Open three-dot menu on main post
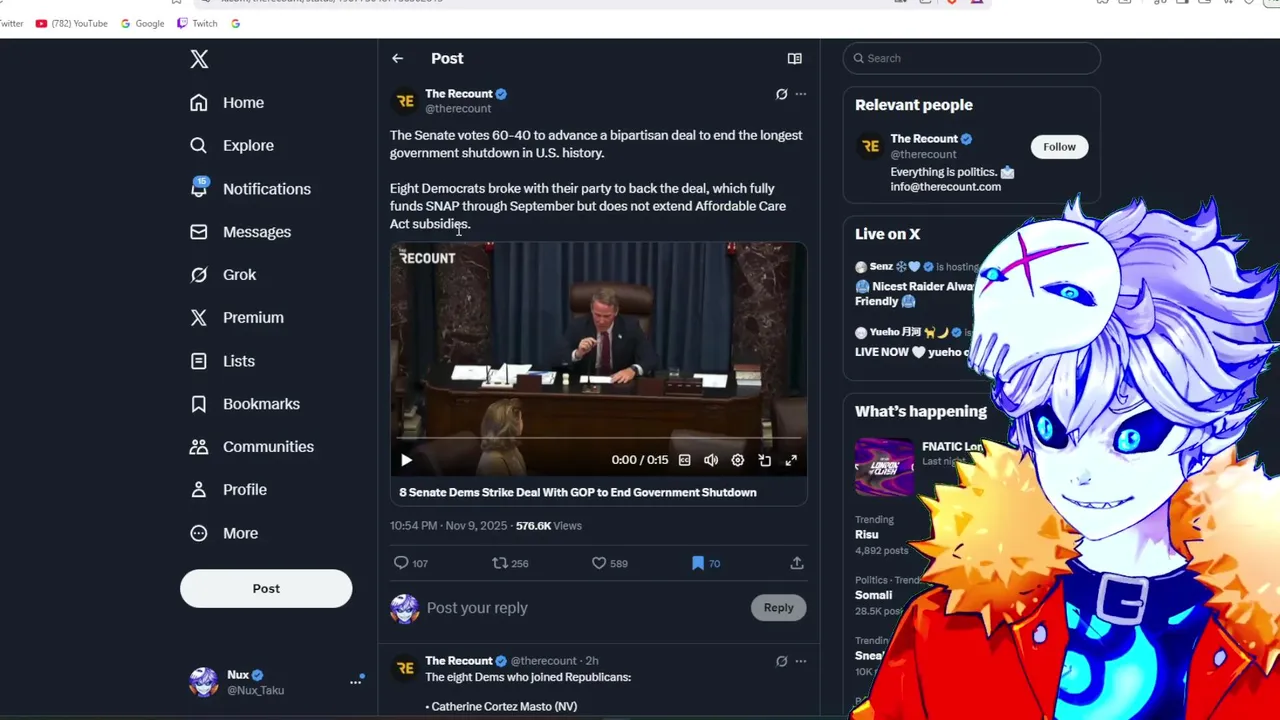Viewport: 1280px width, 720px height. click(x=801, y=94)
